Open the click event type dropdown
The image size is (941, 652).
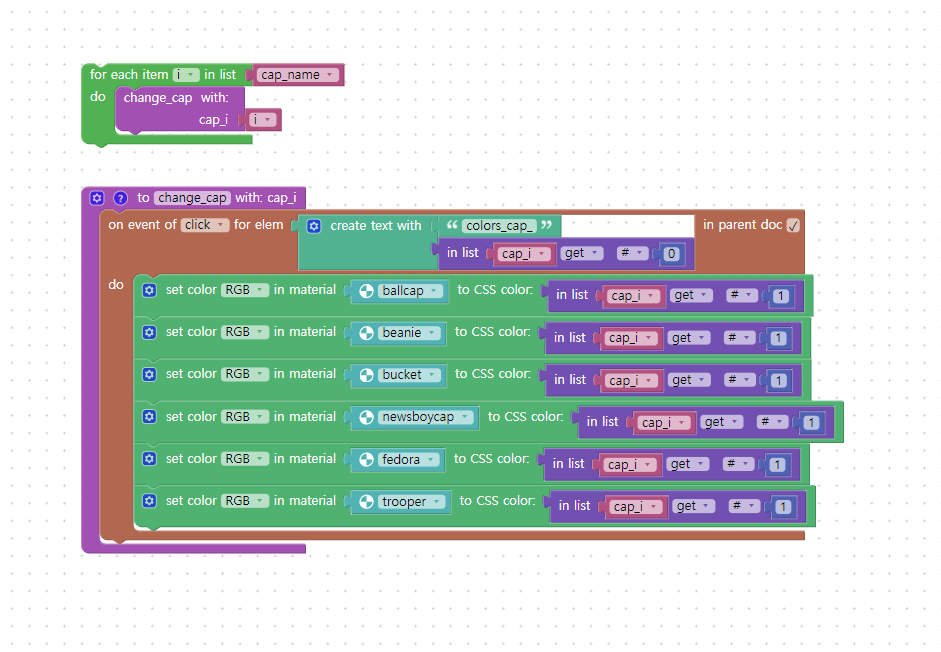205,225
